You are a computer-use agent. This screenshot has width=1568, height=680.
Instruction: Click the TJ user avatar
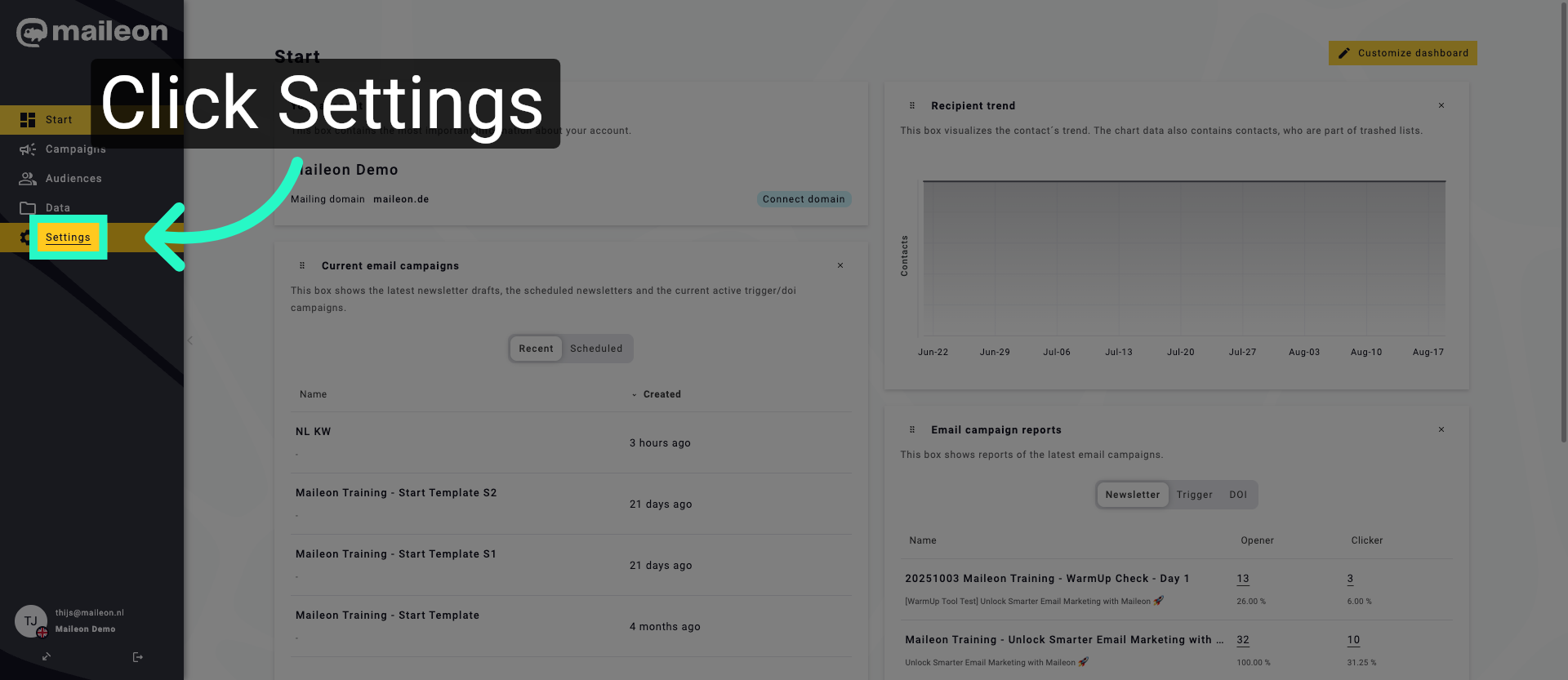click(31, 621)
